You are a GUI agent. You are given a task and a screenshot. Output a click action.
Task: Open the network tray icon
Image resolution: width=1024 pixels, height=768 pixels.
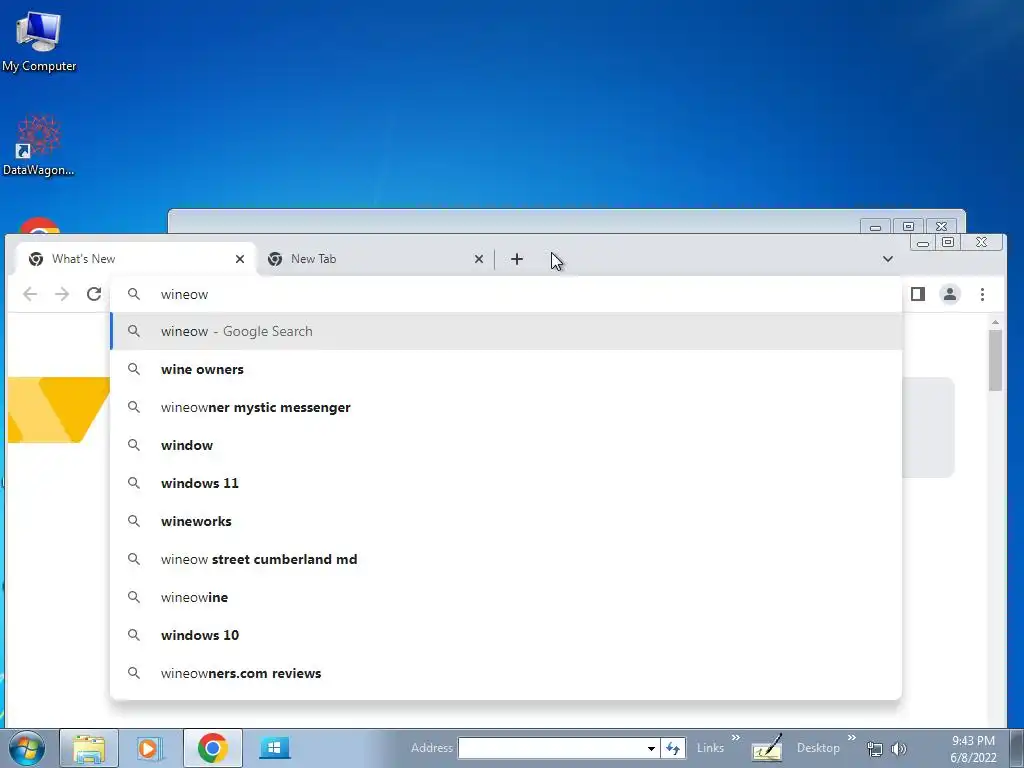tap(874, 749)
